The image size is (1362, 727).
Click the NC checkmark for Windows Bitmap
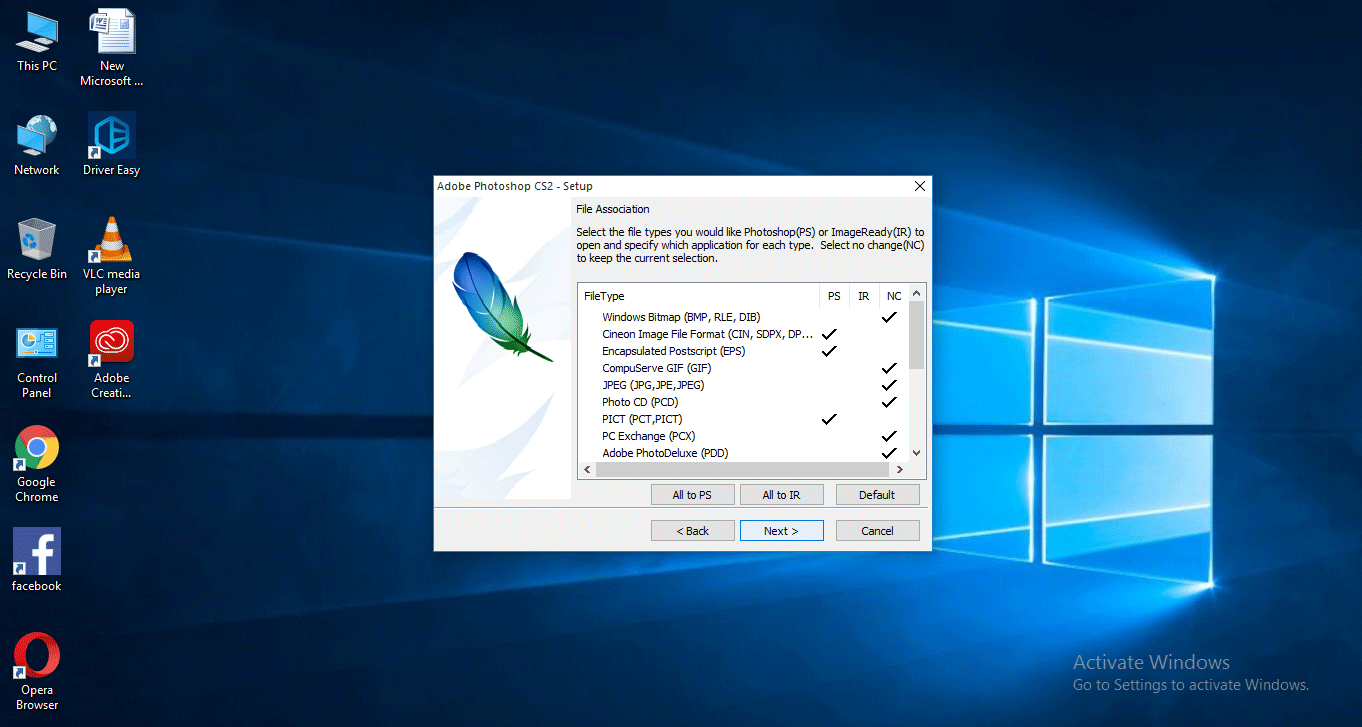(x=889, y=317)
